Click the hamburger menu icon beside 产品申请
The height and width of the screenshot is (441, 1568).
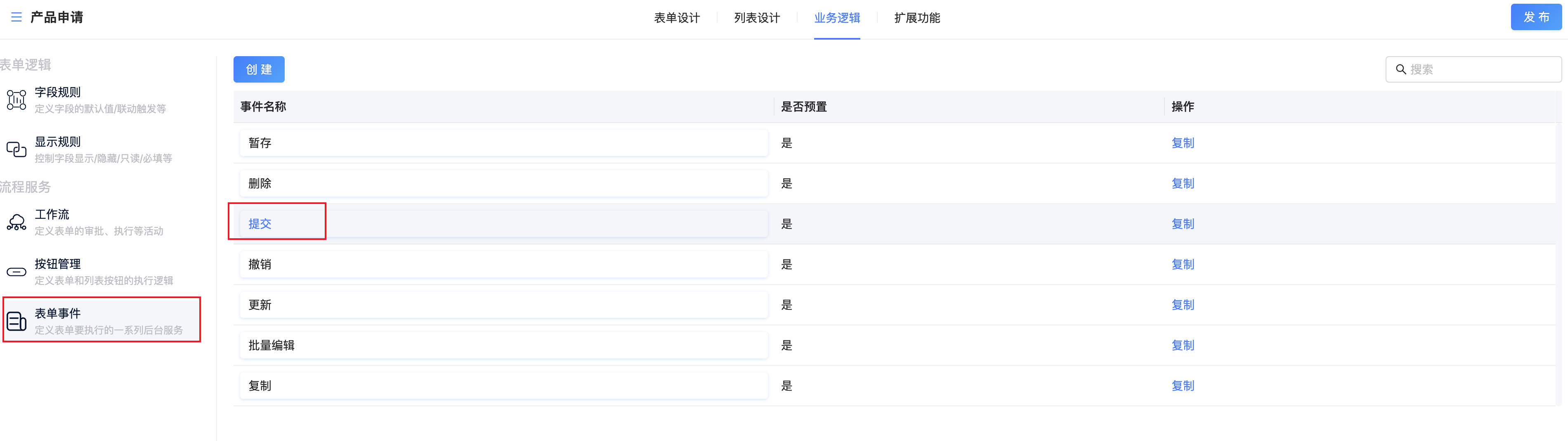17,17
